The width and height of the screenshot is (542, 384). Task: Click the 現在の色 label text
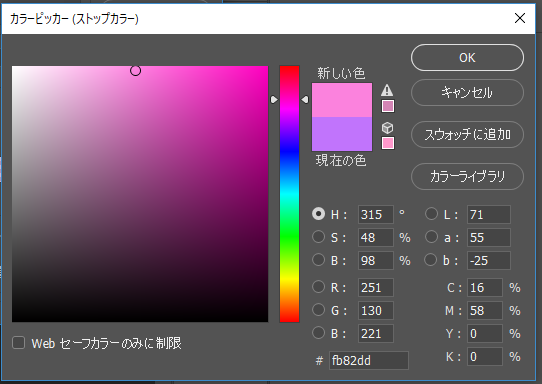coord(341,160)
